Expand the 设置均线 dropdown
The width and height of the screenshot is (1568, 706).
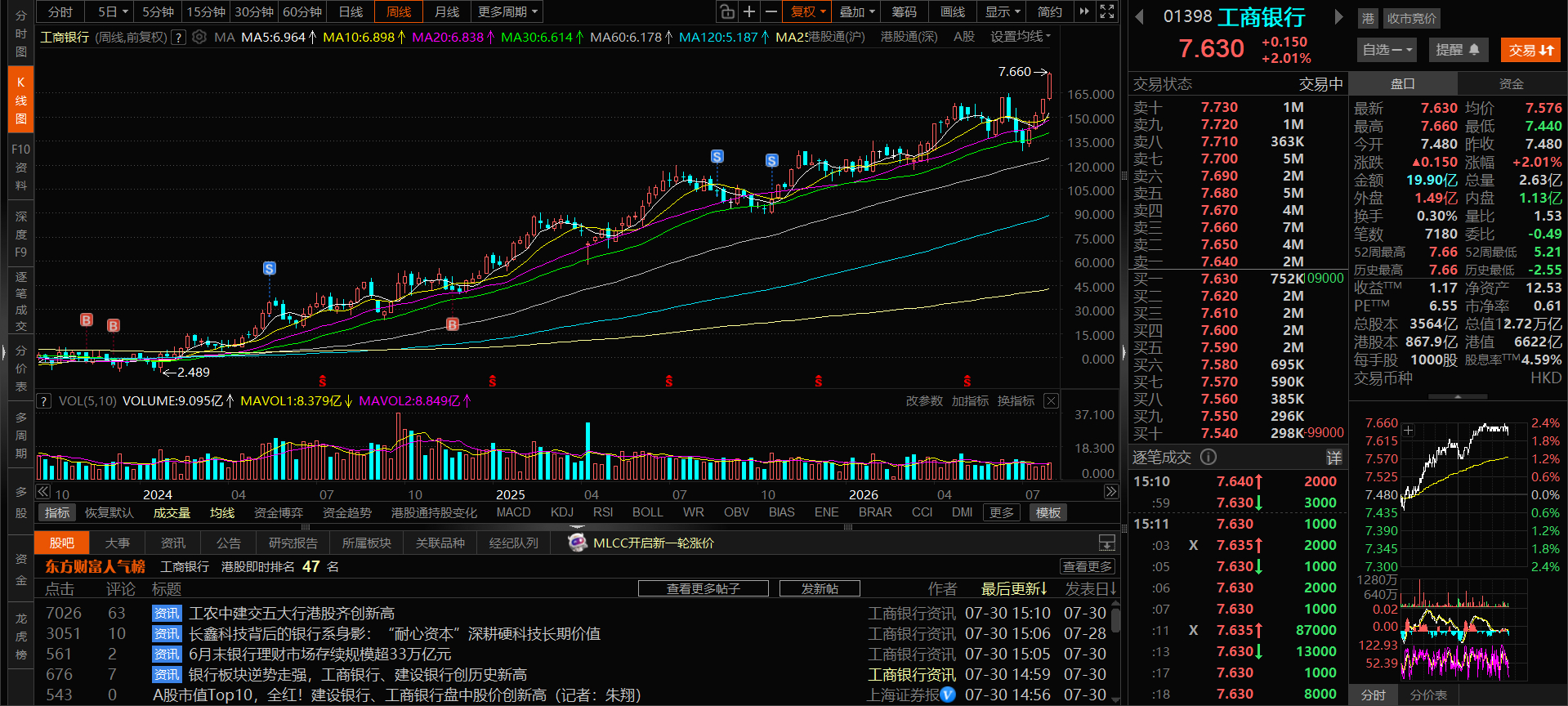click(1021, 37)
